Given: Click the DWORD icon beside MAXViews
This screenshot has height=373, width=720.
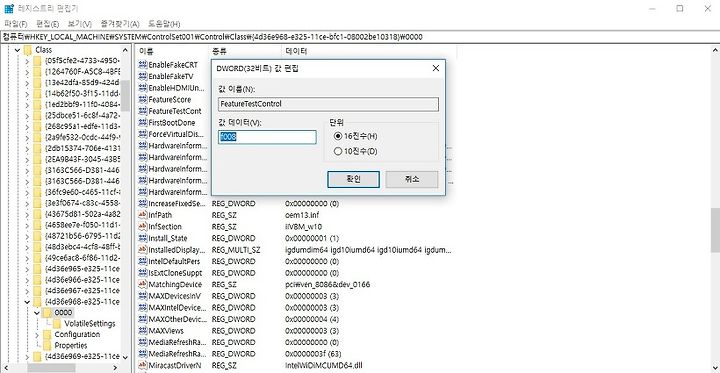Looking at the screenshot, I should pos(143,331).
